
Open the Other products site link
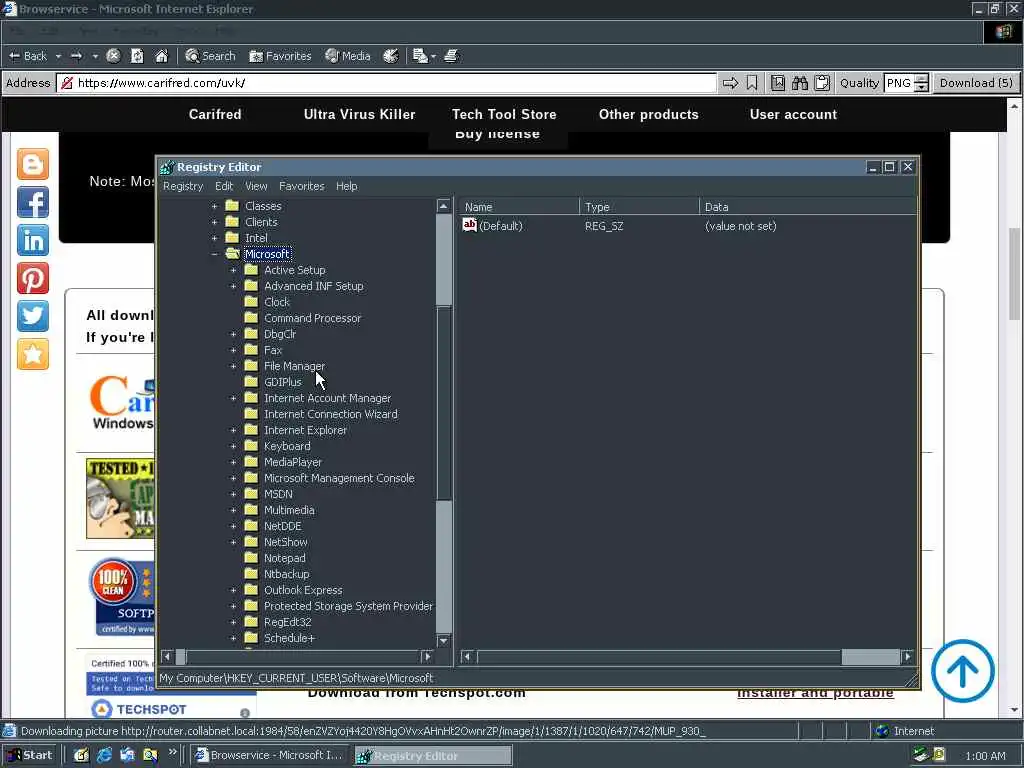tap(648, 114)
